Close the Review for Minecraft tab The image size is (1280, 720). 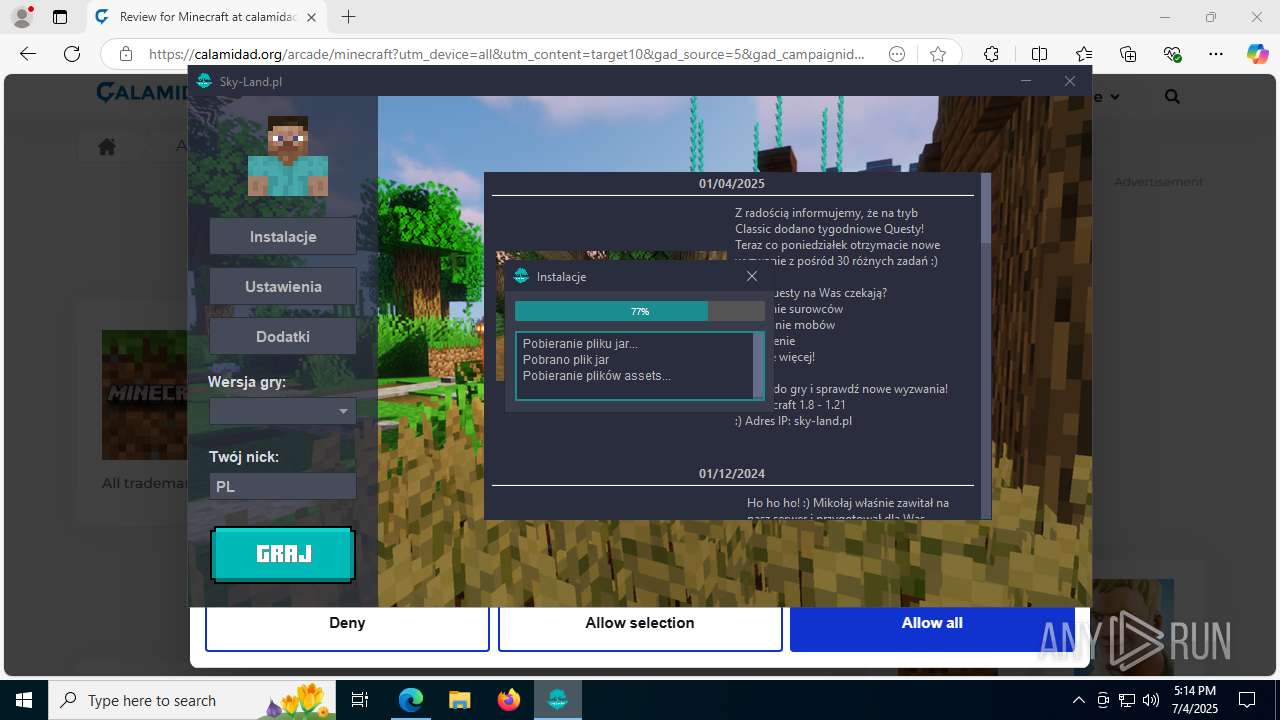[x=312, y=17]
